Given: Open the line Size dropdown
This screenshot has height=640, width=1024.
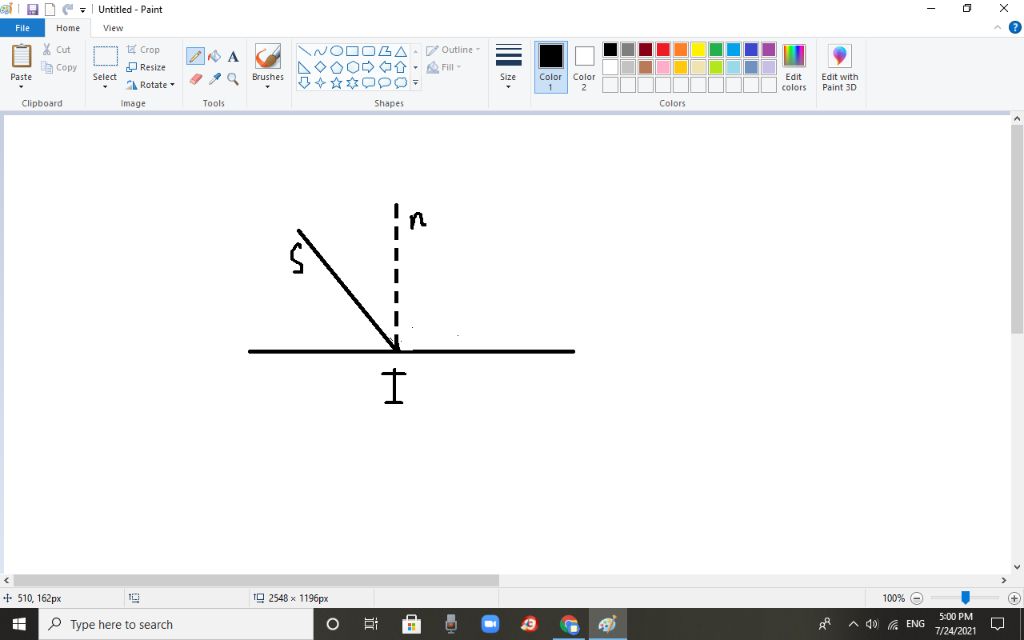Looking at the screenshot, I should pyautogui.click(x=508, y=67).
